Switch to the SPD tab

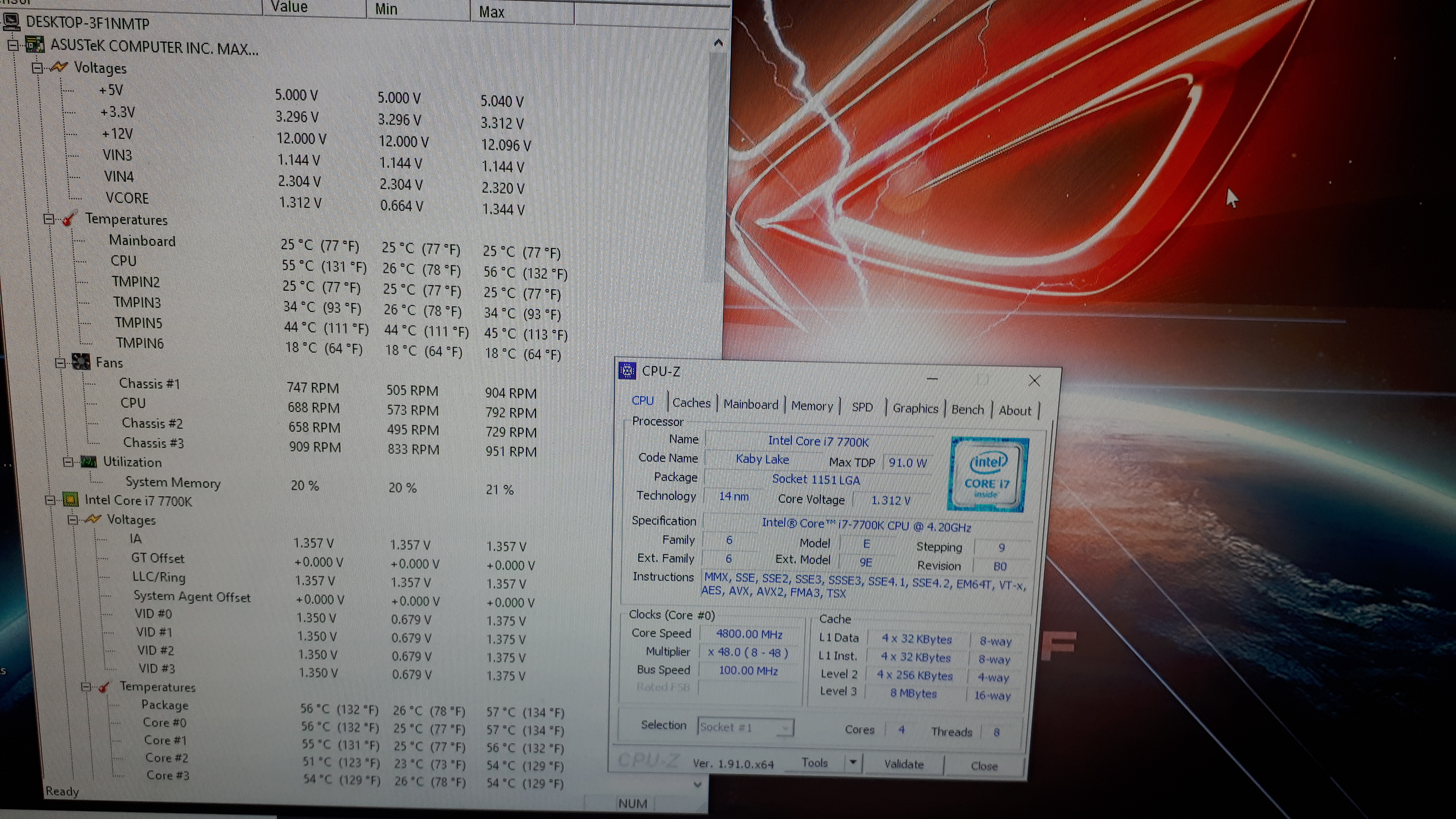click(x=862, y=408)
